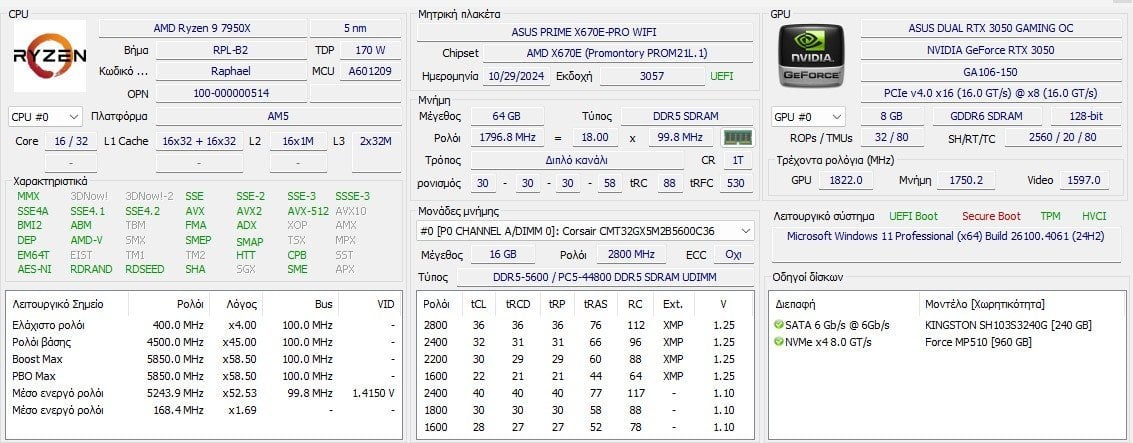The width and height of the screenshot is (1133, 443).
Task: Click the GA106-150 GPU chip field
Action: [991, 72]
